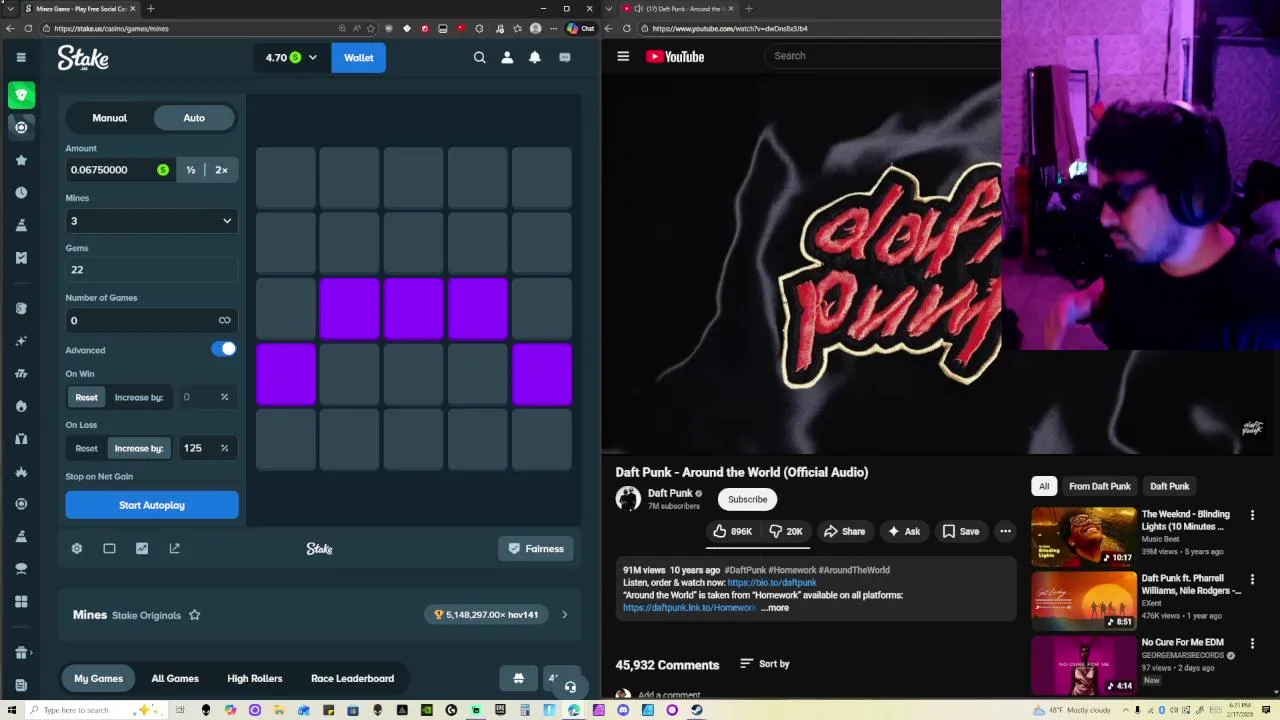Viewport: 1280px width, 720px height.
Task: Switch to Manual betting tab
Action: (x=110, y=118)
